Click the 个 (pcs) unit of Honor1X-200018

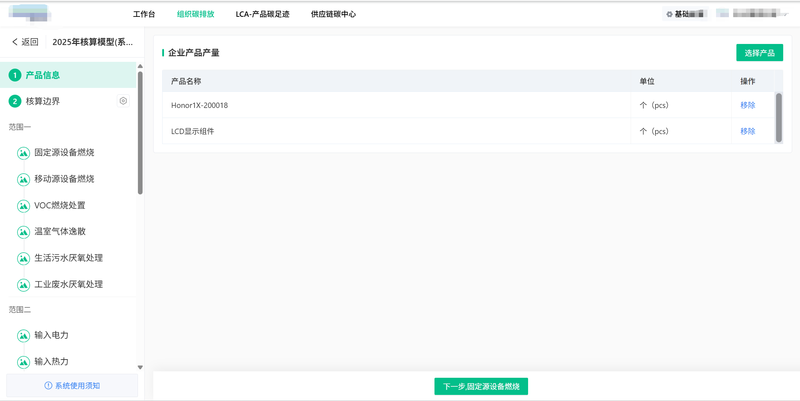654,105
